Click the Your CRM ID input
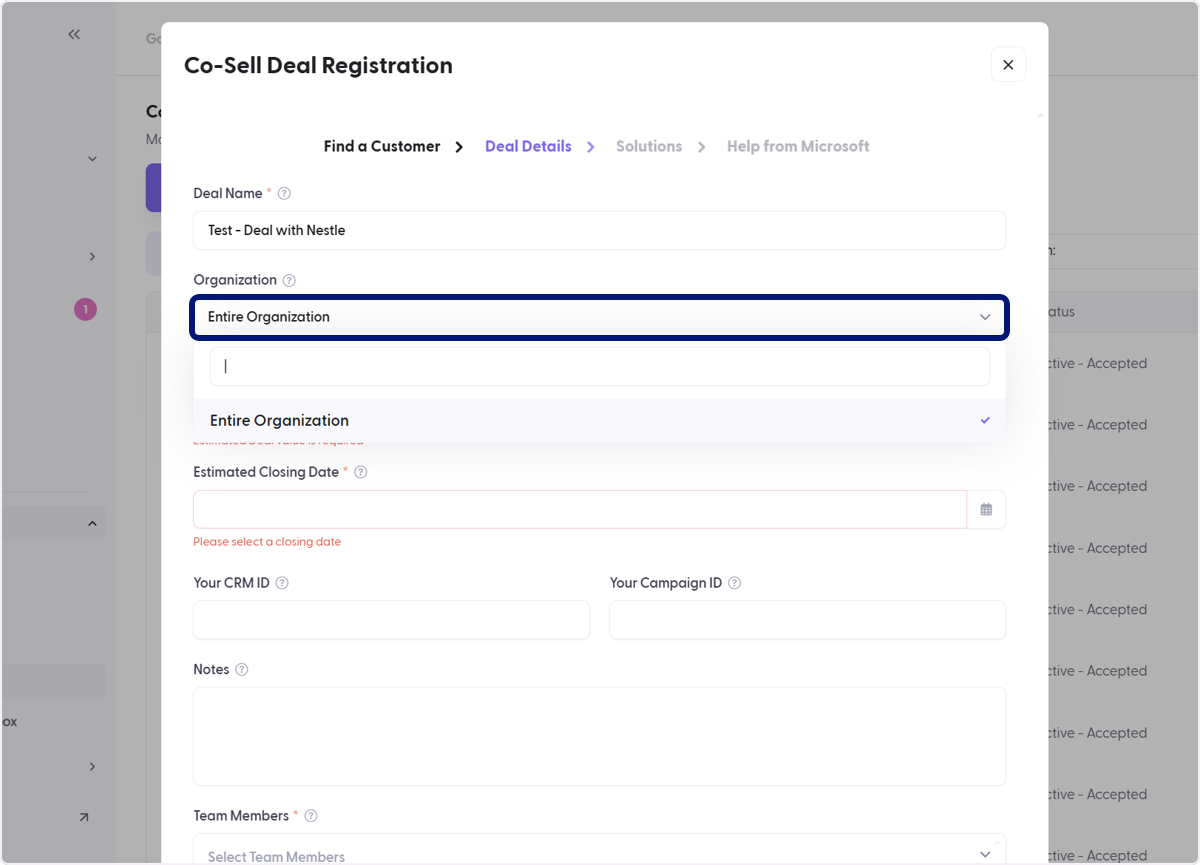 click(x=392, y=620)
